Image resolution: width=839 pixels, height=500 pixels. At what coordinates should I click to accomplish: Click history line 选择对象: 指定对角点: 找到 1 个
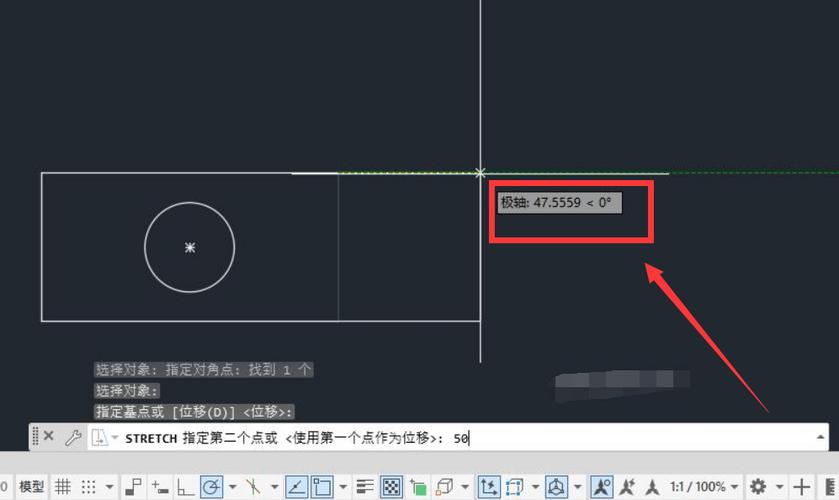[203, 369]
